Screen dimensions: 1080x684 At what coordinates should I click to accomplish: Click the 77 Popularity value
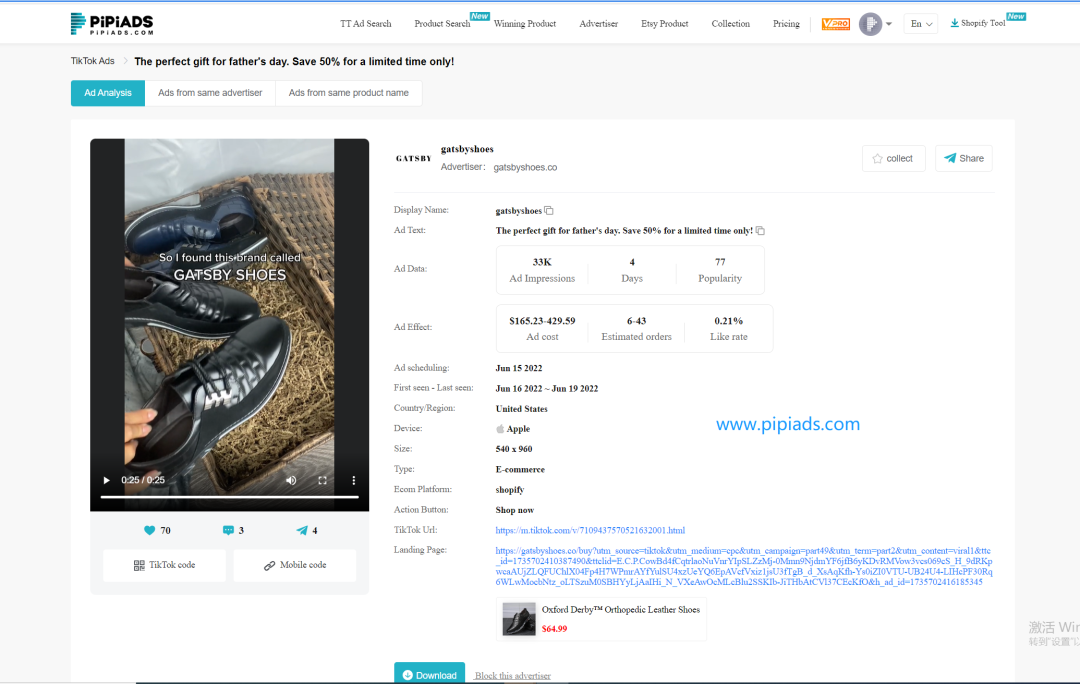tap(720, 262)
